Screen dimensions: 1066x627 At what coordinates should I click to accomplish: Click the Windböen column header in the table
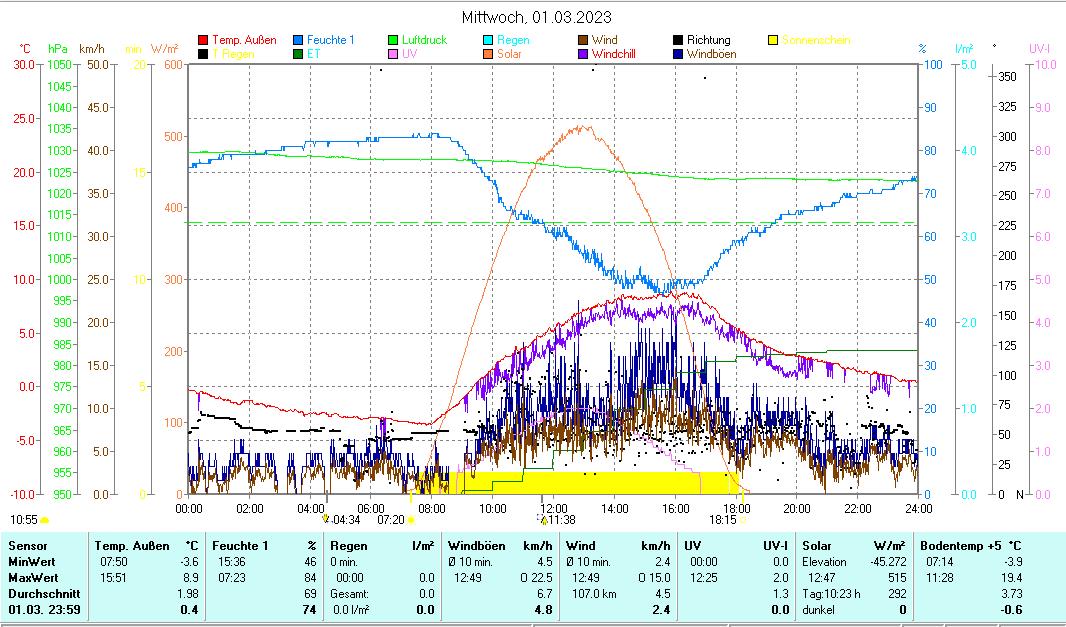tap(477, 546)
